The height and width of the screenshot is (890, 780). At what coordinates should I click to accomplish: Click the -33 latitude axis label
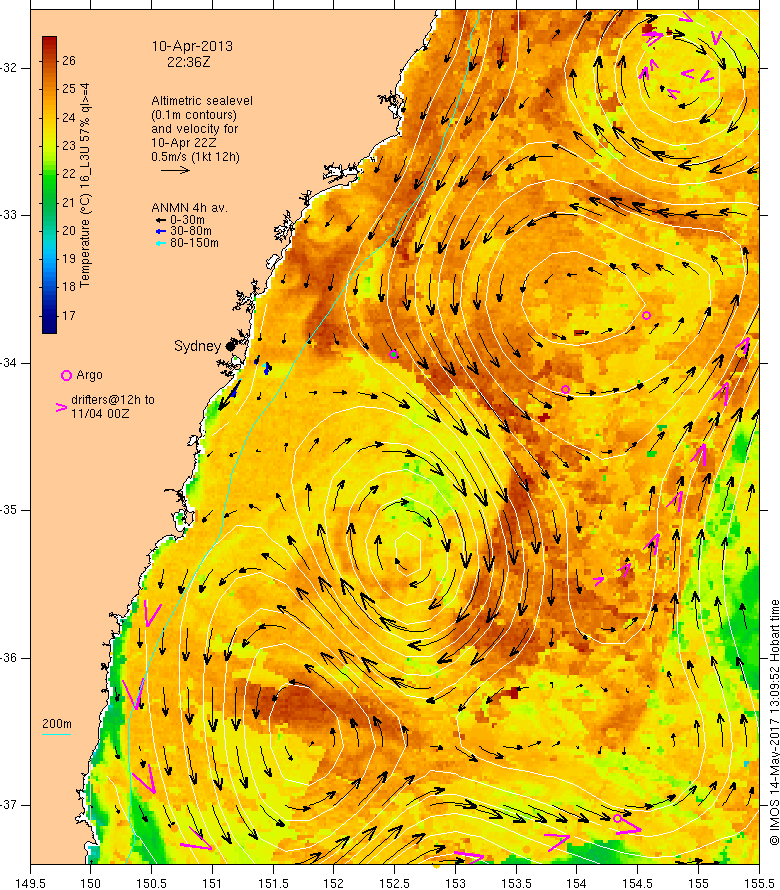click(x=9, y=215)
